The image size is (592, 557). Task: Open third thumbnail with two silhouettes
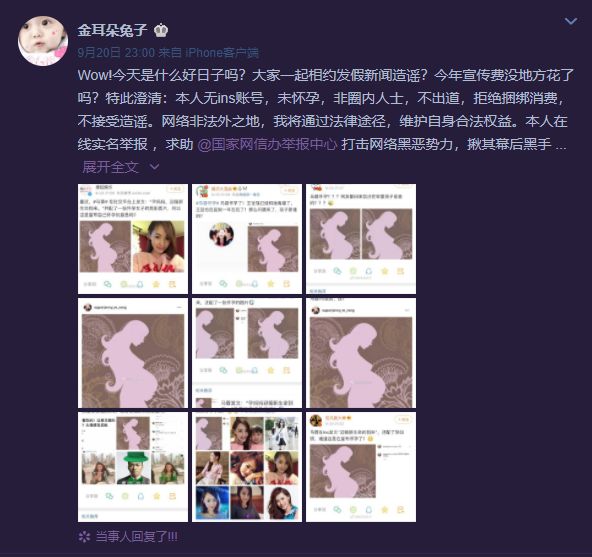361,239
